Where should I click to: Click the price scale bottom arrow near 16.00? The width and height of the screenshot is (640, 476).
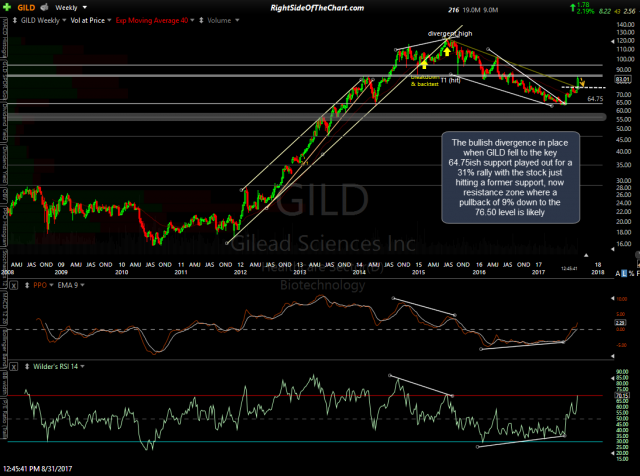(612, 249)
